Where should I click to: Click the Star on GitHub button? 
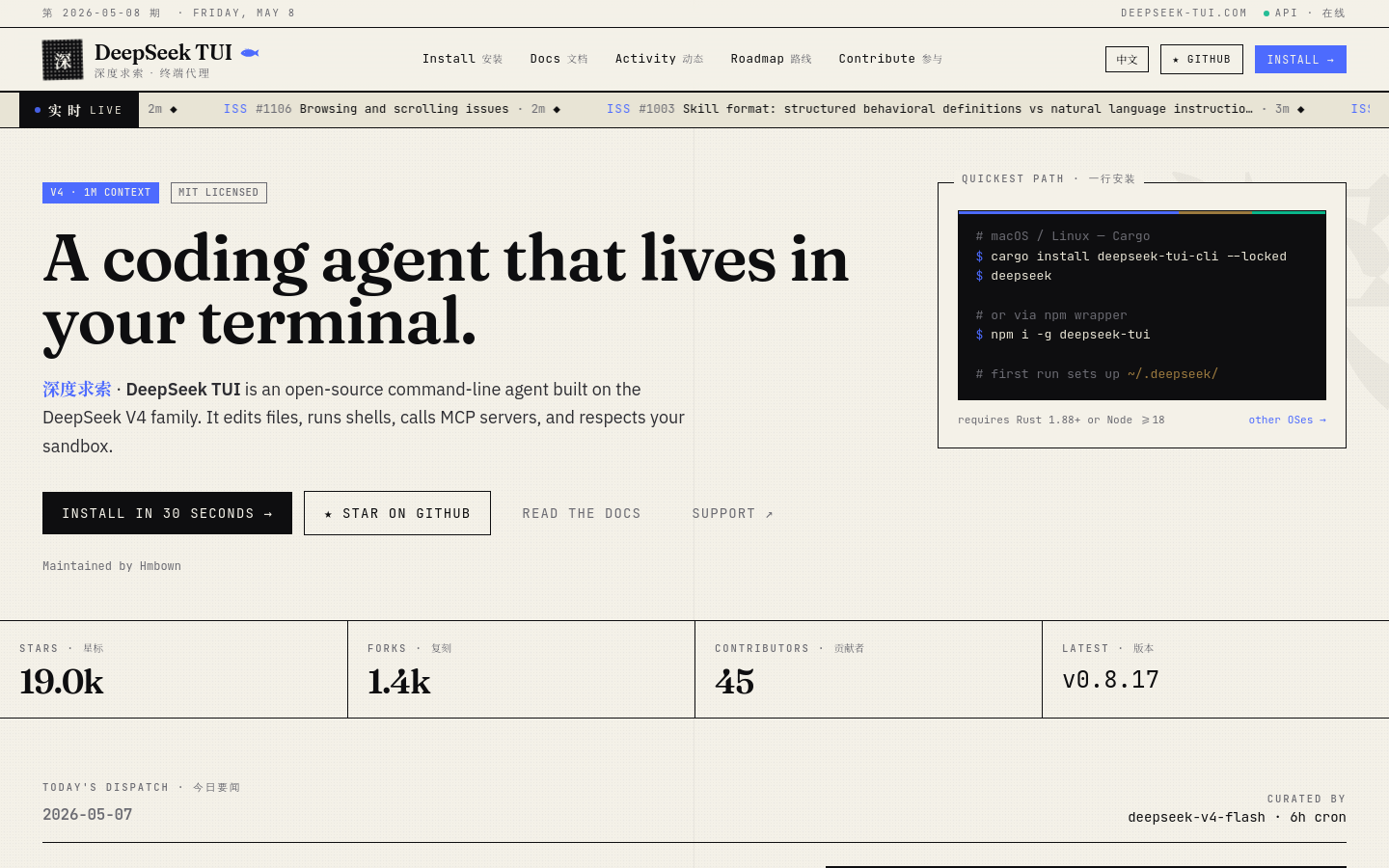tap(397, 513)
